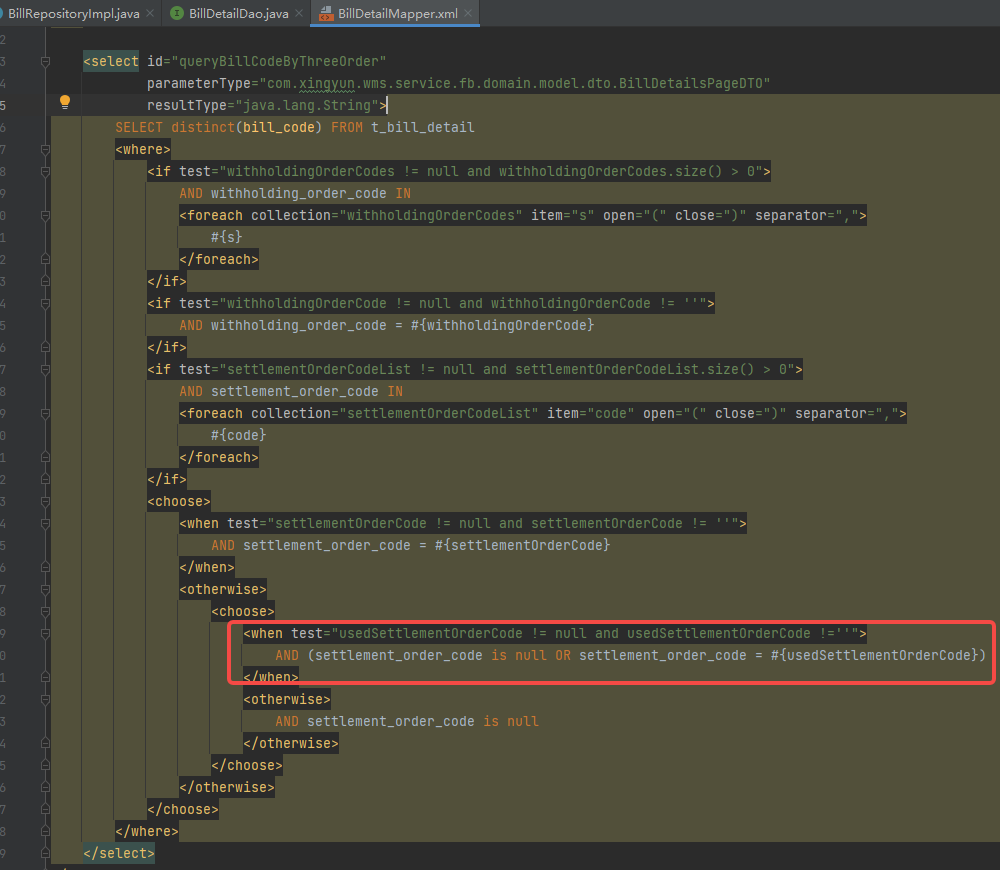Viewport: 1000px width, 870px height.
Task: Fold the foreach withholdingOrderCodes block
Action: (45, 216)
